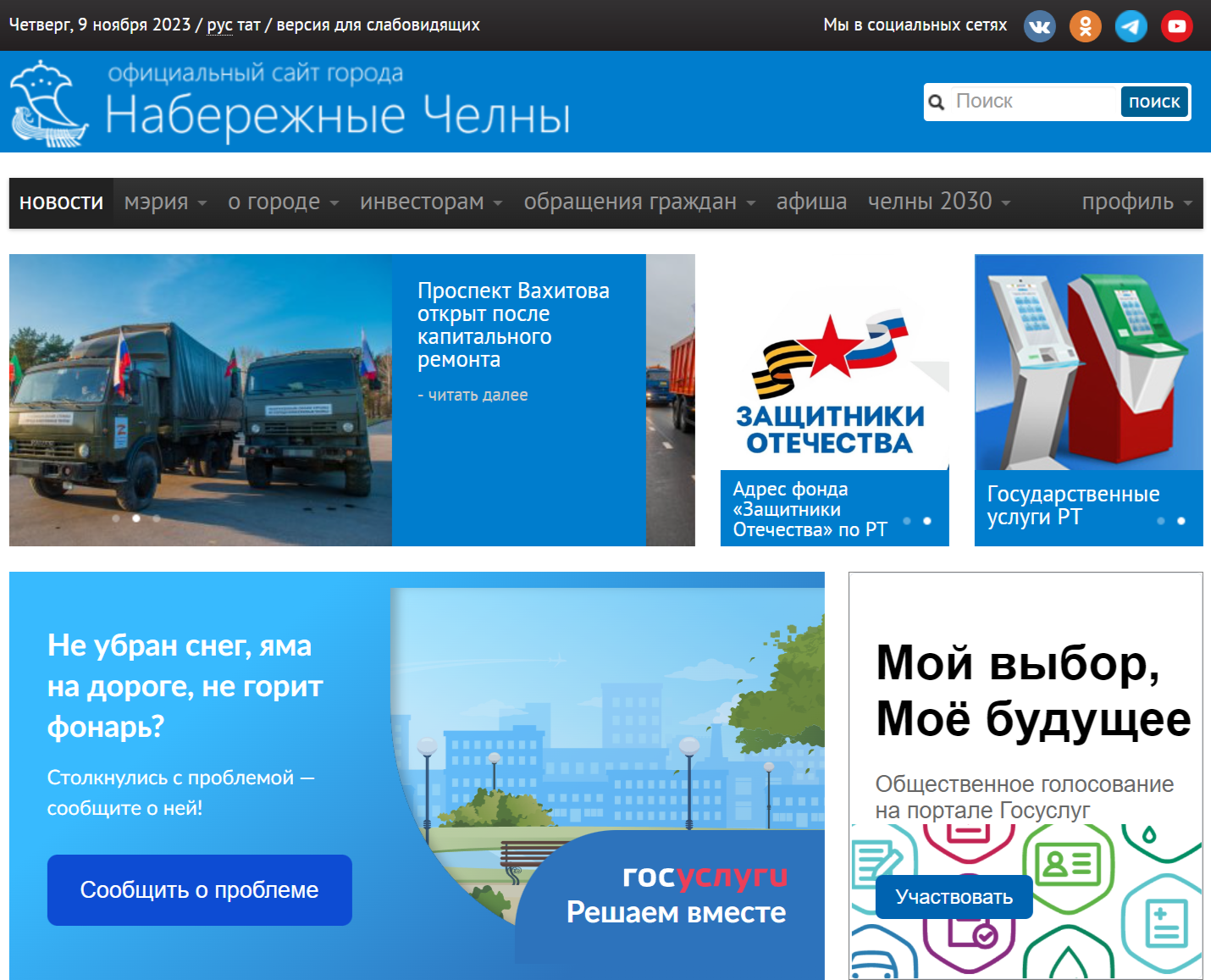Select first dot in Защитники Отечества carousel
Image resolution: width=1211 pixels, height=980 pixels.
coord(907,521)
